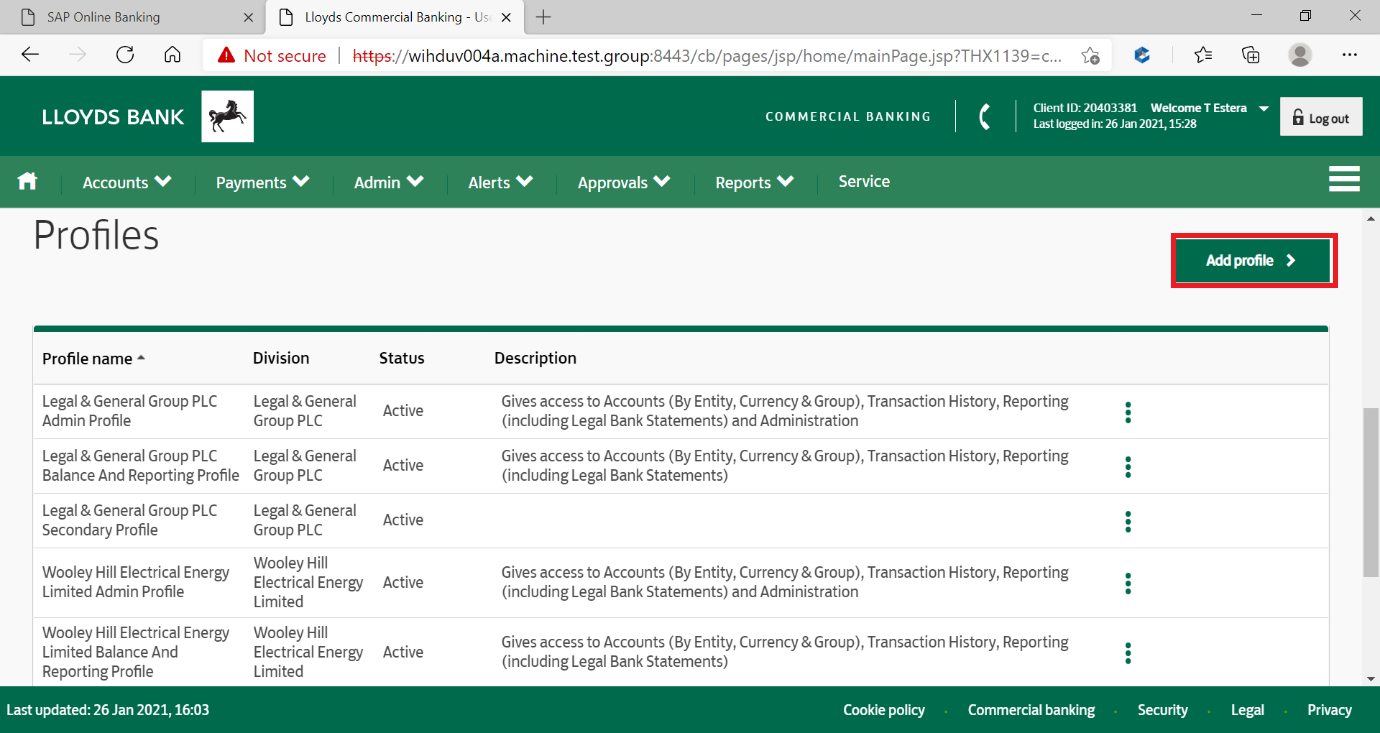Sort by Profile name column
Viewport: 1380px width, 733px height.
[x=93, y=358]
